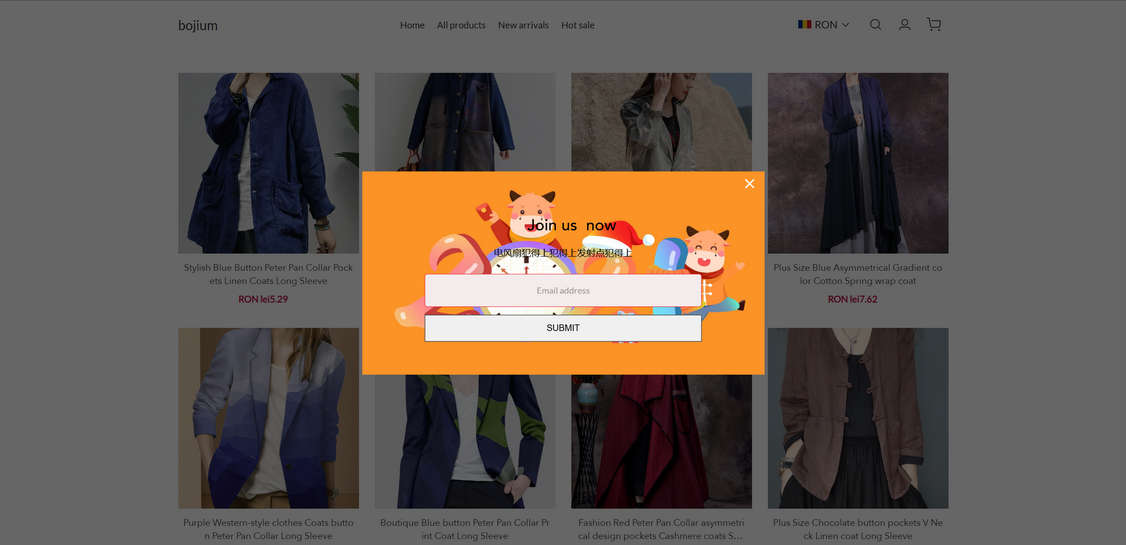Open Purple Western-style clothes Coats image
Screen dimensions: 1126x545
[269, 419]
